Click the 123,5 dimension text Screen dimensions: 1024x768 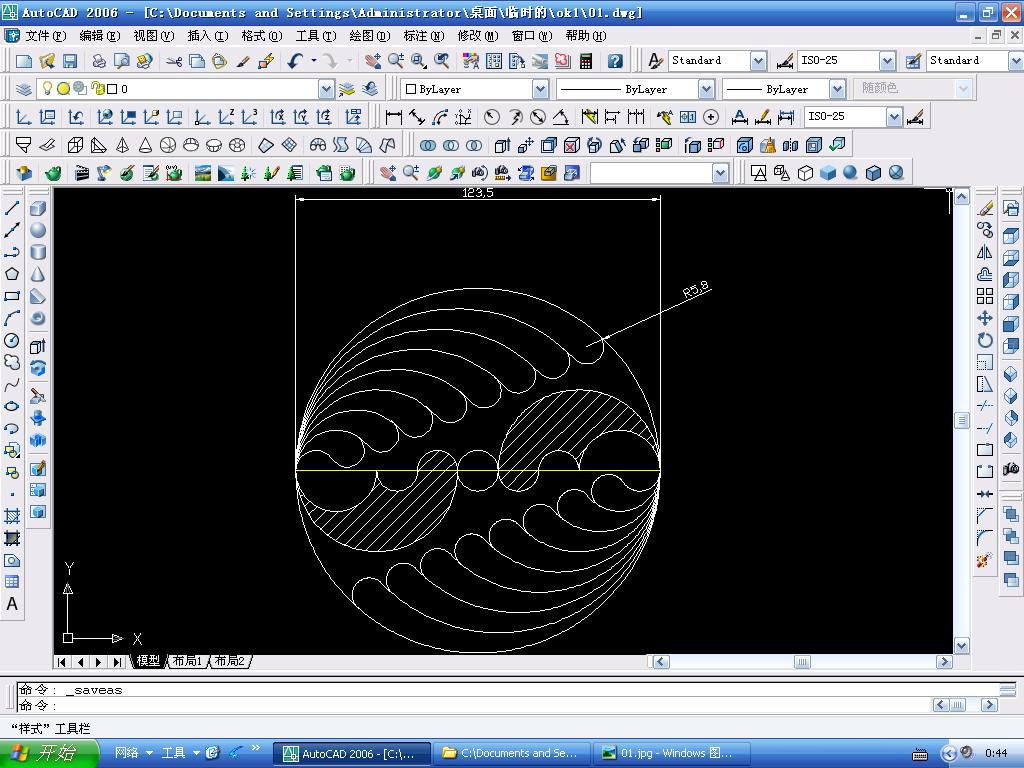click(477, 193)
